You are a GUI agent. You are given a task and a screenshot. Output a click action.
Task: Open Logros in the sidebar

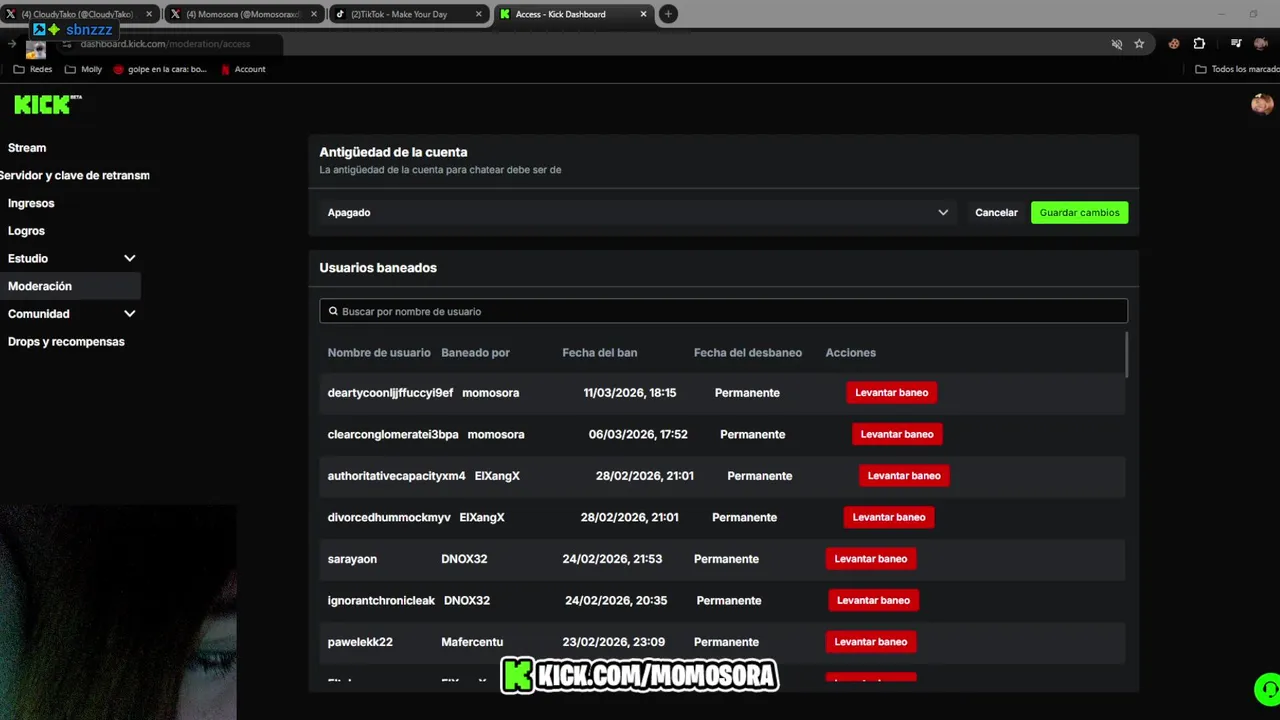[26, 231]
